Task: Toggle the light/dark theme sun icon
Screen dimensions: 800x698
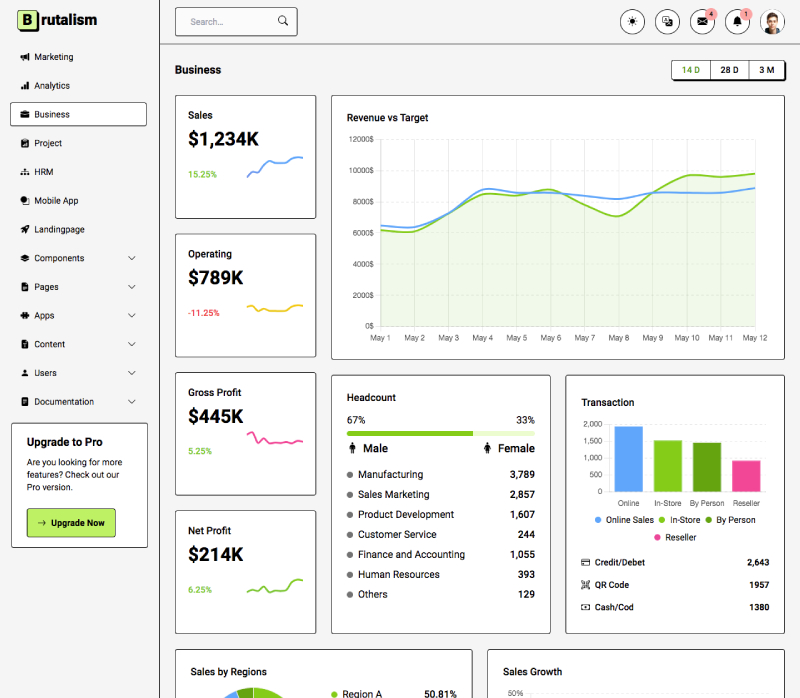Action: [632, 22]
